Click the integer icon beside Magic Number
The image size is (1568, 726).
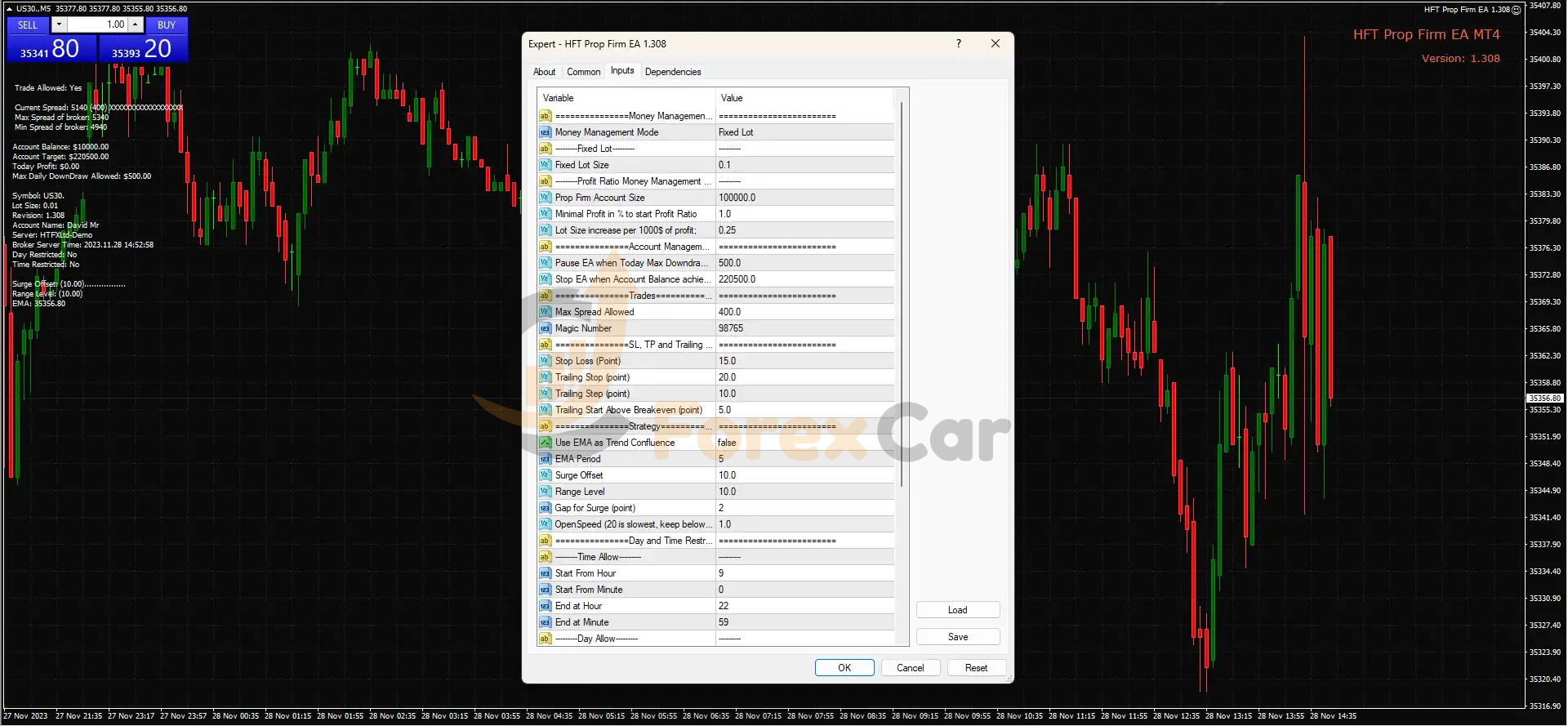[545, 328]
